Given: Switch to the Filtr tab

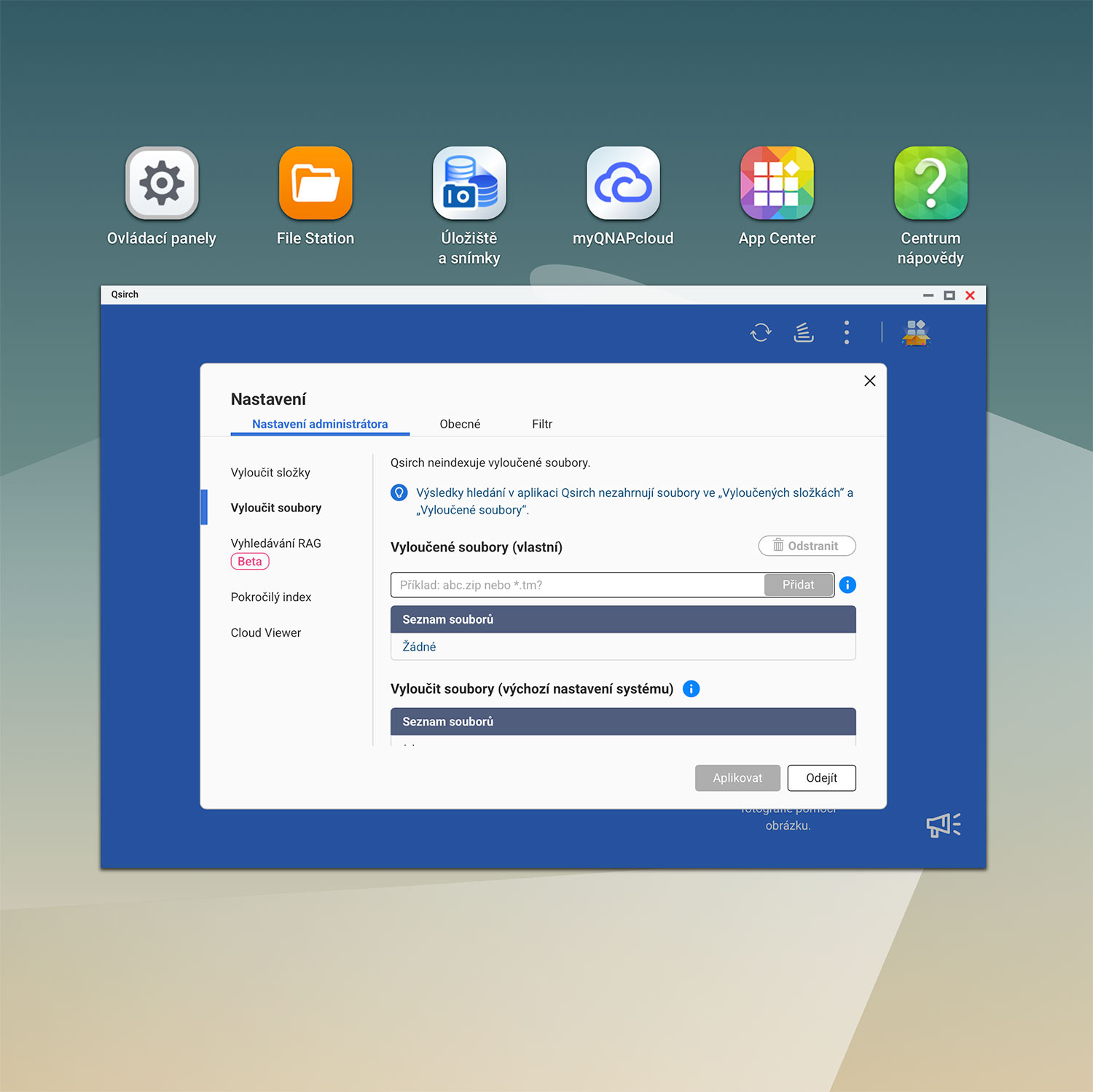Looking at the screenshot, I should click(x=542, y=424).
